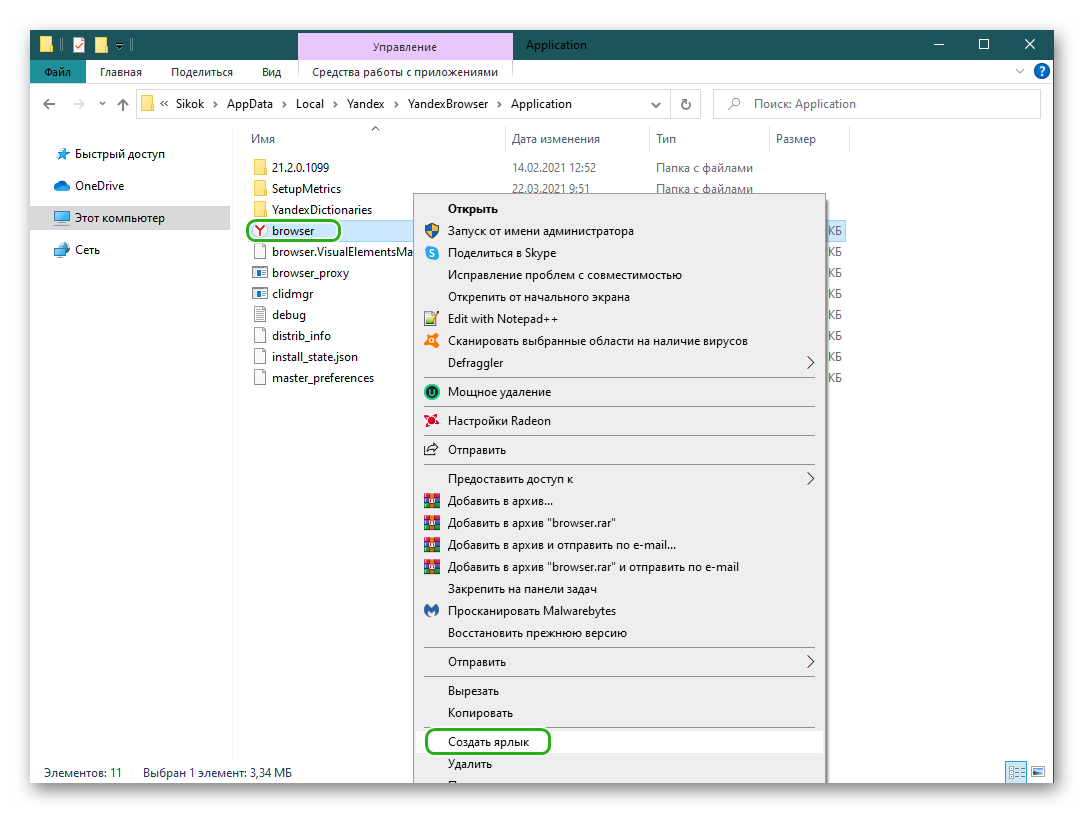Screen dimensions: 1084x813
Task: Click the Yandex browser file icon
Action: coord(259,231)
